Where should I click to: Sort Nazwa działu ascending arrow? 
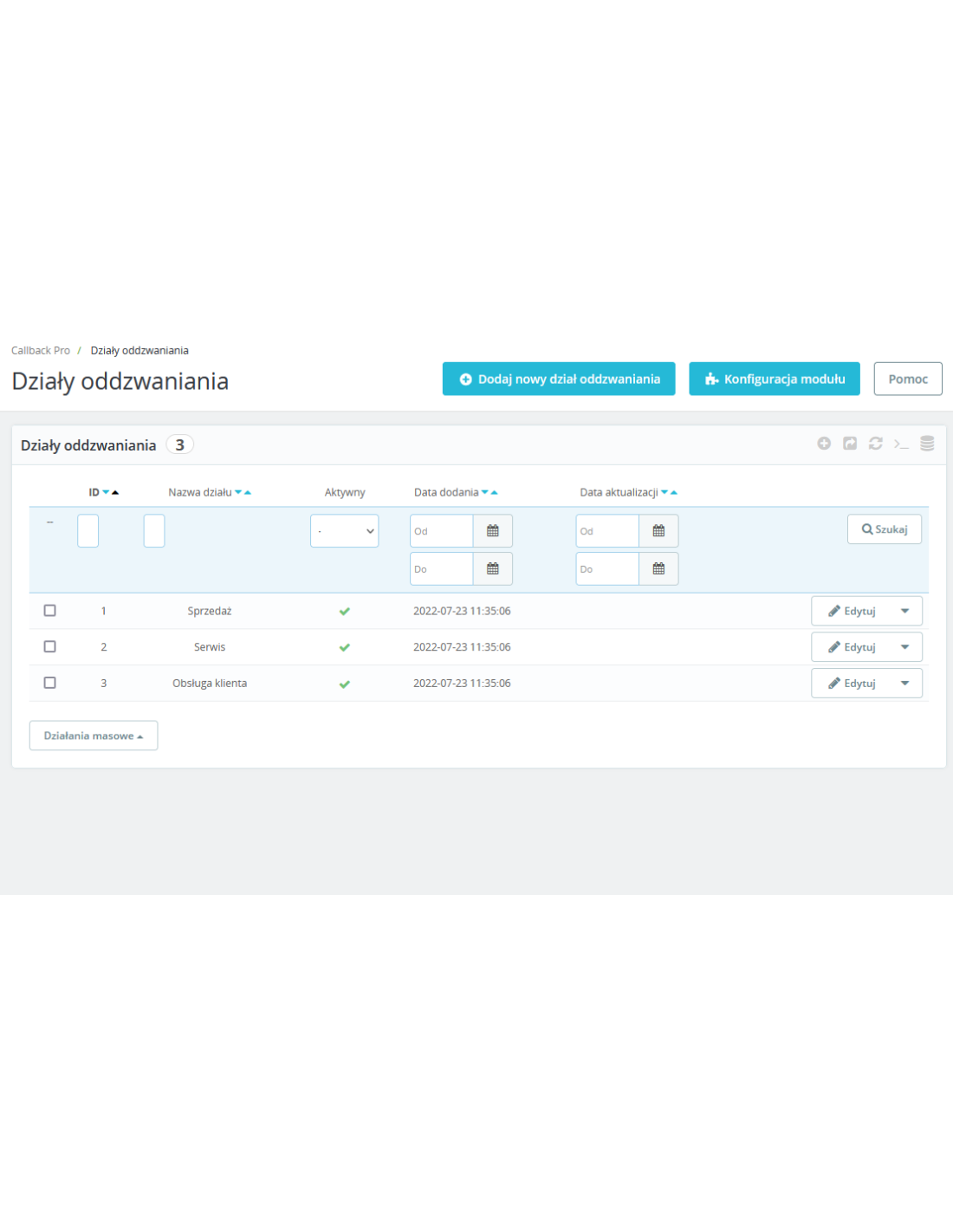tap(248, 492)
